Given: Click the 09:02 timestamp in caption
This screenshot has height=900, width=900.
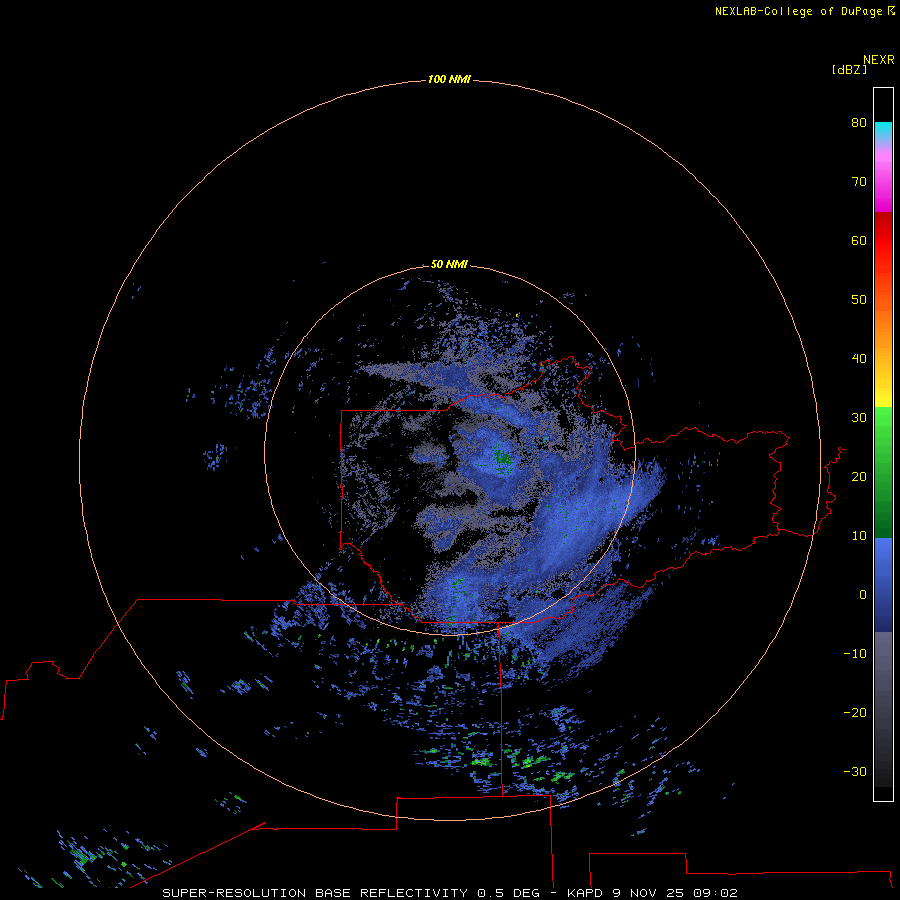Looking at the screenshot, I should coord(715,893).
